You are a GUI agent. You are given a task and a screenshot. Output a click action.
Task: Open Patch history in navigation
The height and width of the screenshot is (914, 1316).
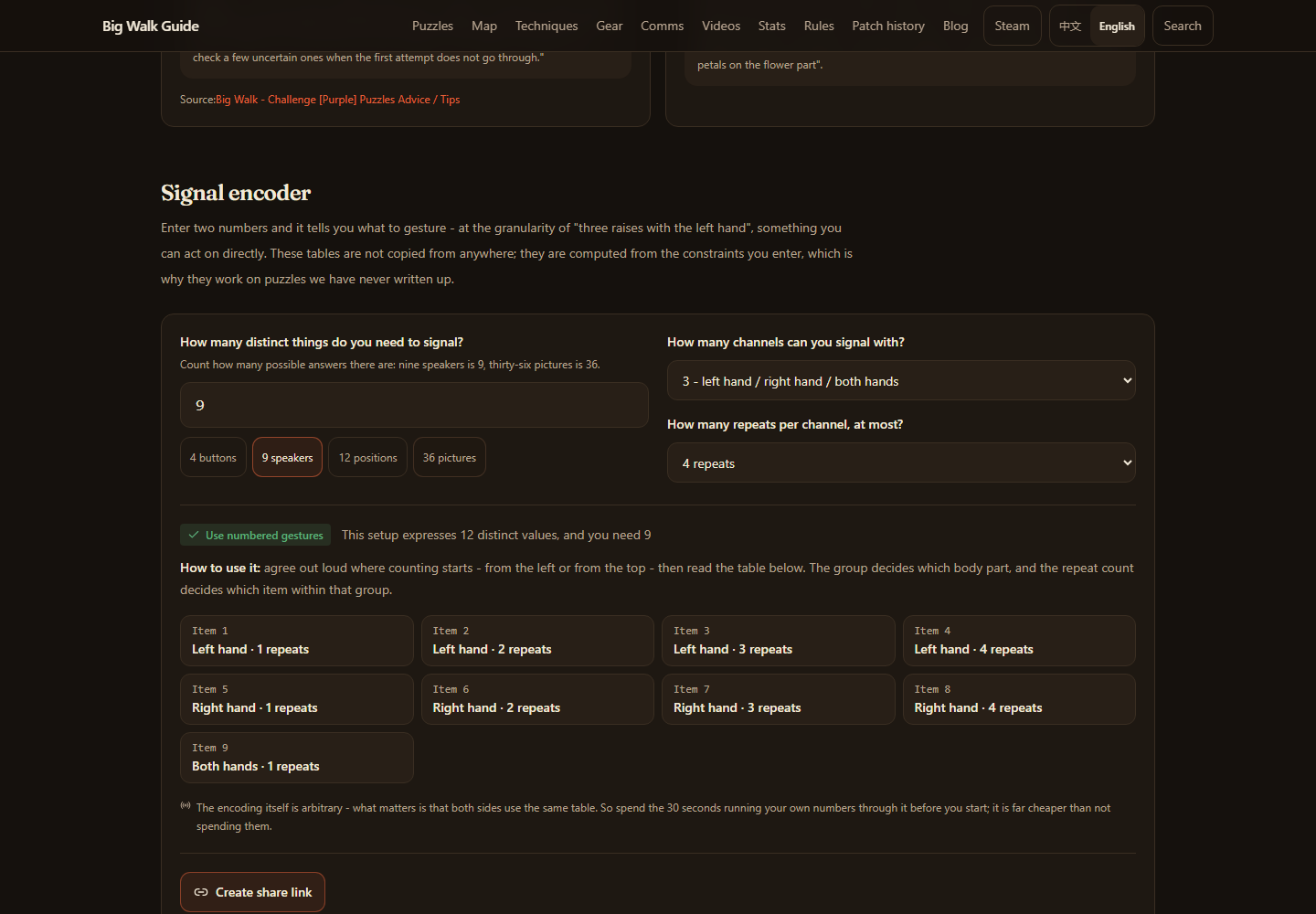[x=888, y=26]
